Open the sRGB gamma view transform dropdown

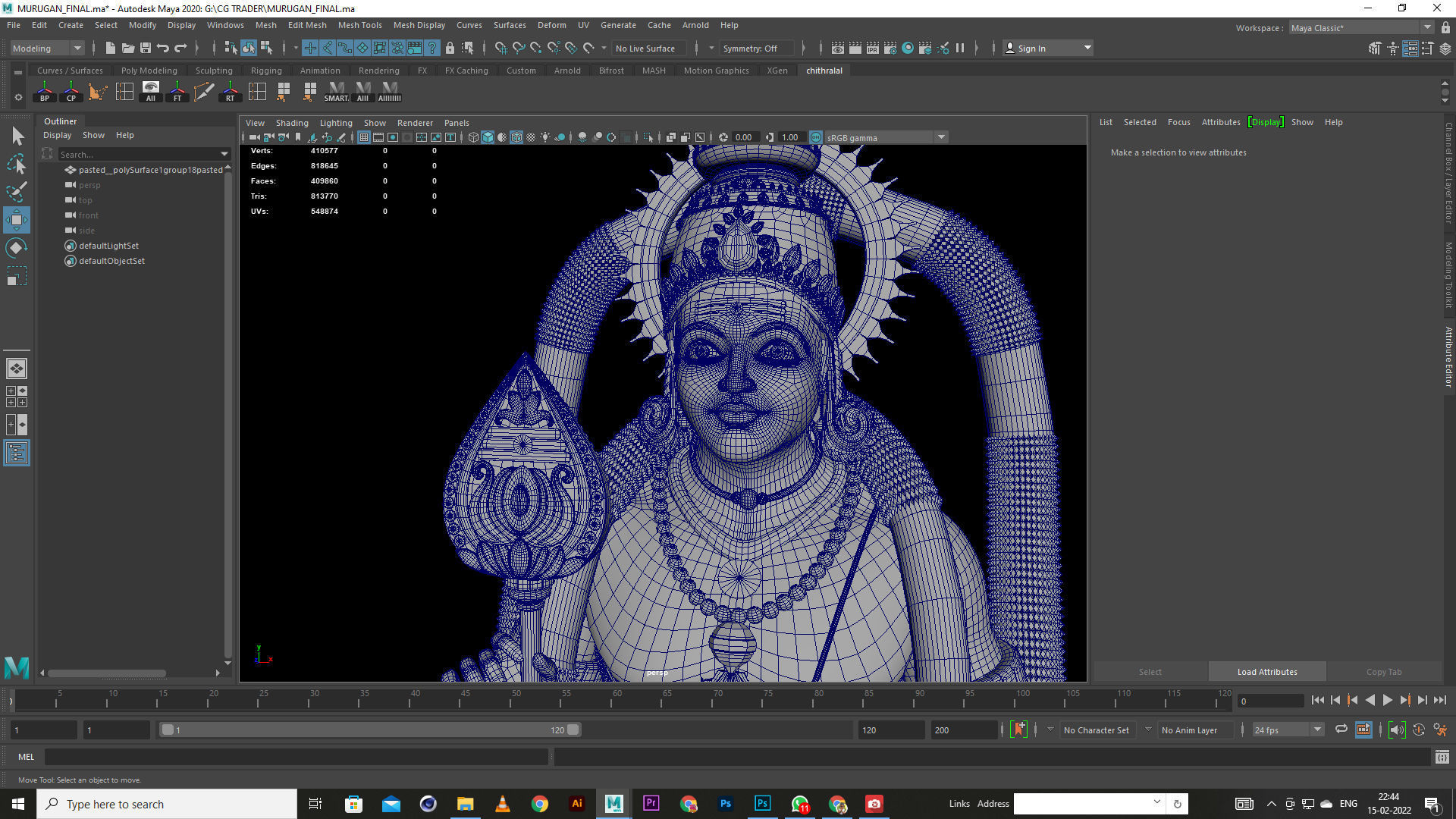[x=885, y=137]
